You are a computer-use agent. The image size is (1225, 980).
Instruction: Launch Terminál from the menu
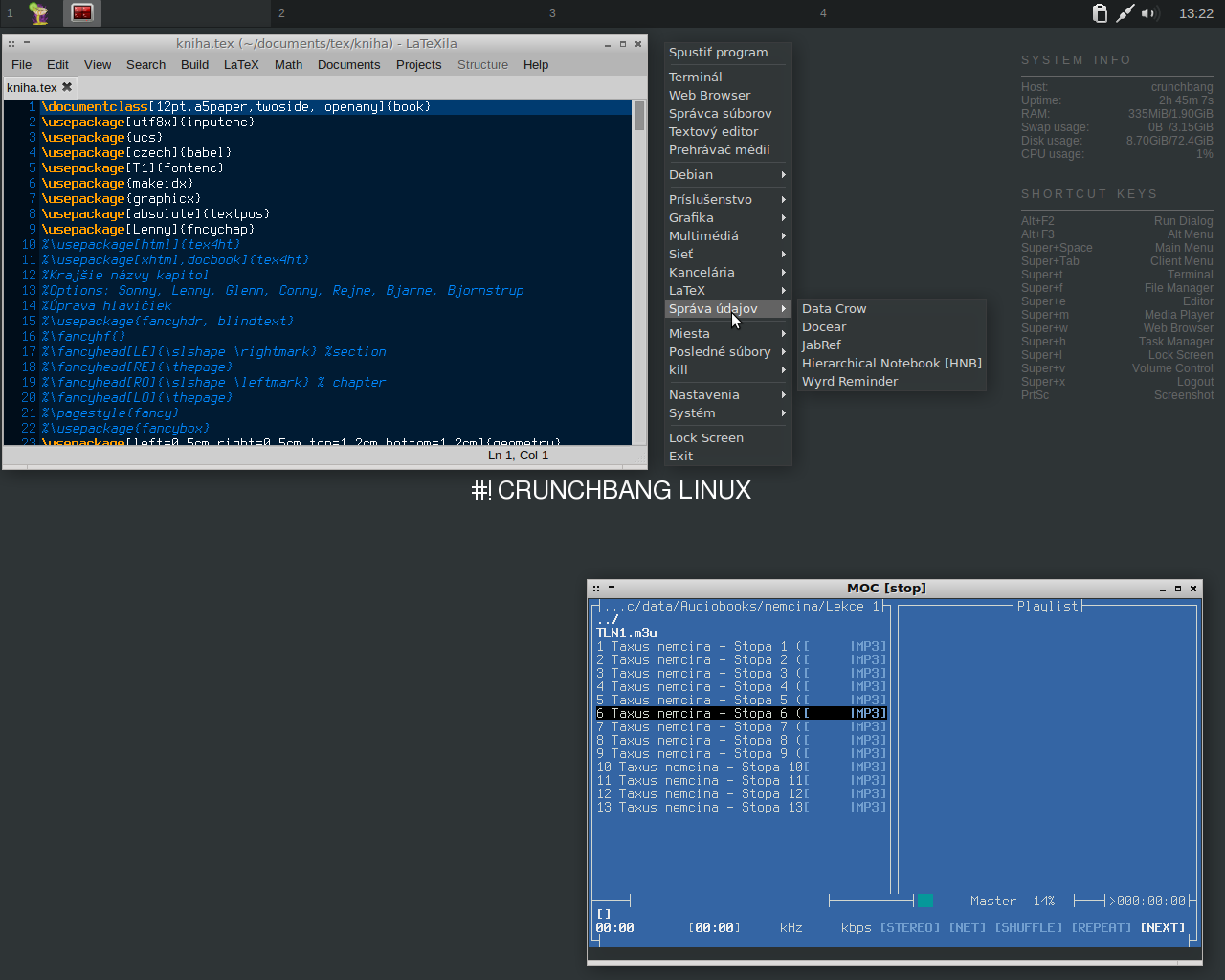click(x=727, y=78)
